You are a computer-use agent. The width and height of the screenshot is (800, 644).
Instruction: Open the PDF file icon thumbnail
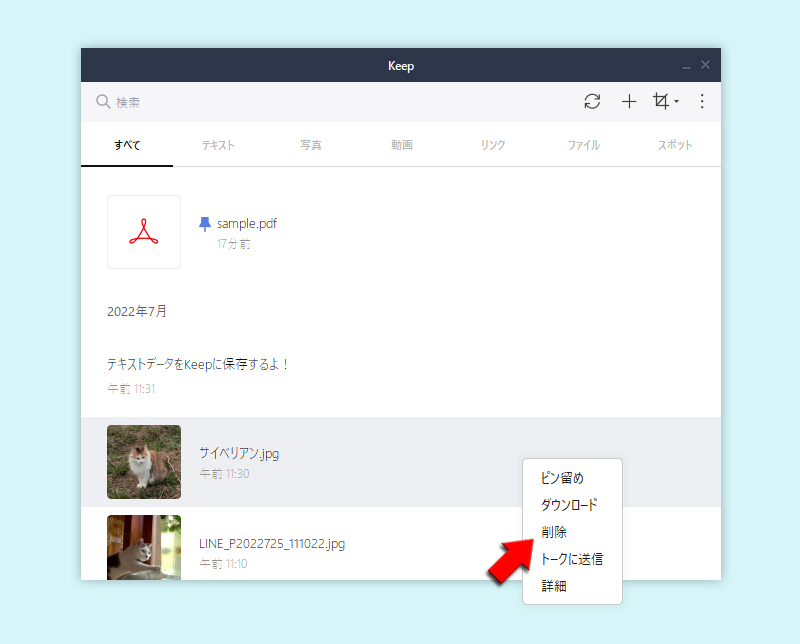click(x=144, y=232)
